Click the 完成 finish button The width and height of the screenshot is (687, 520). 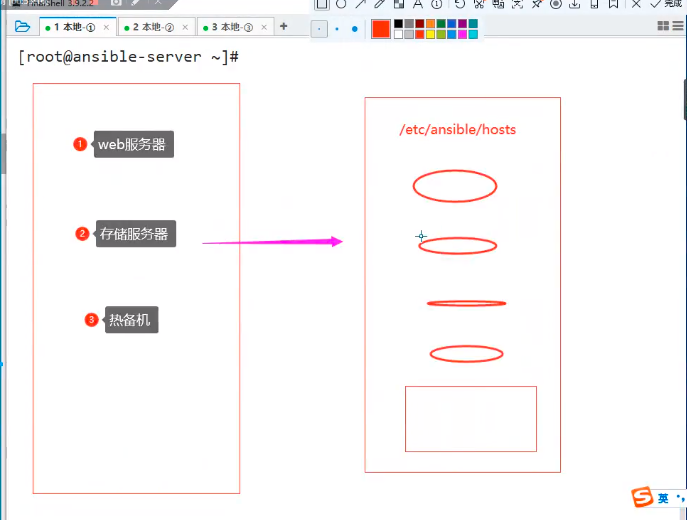[667, 4]
